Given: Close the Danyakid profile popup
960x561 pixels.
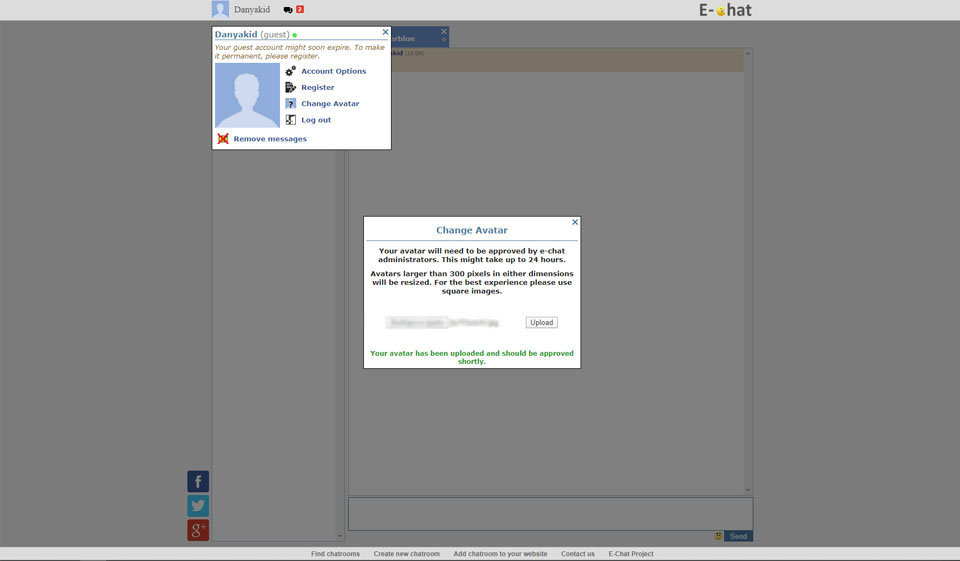Looking at the screenshot, I should click(385, 32).
